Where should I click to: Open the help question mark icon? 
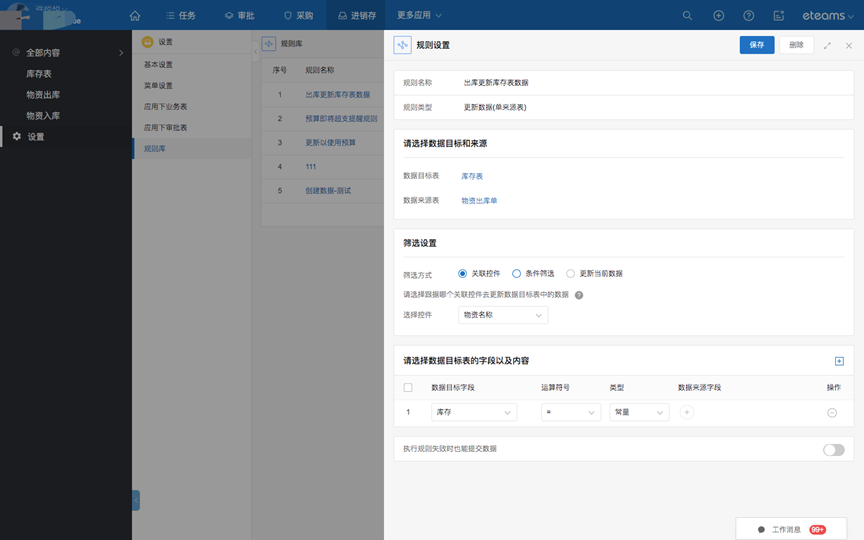[748, 16]
